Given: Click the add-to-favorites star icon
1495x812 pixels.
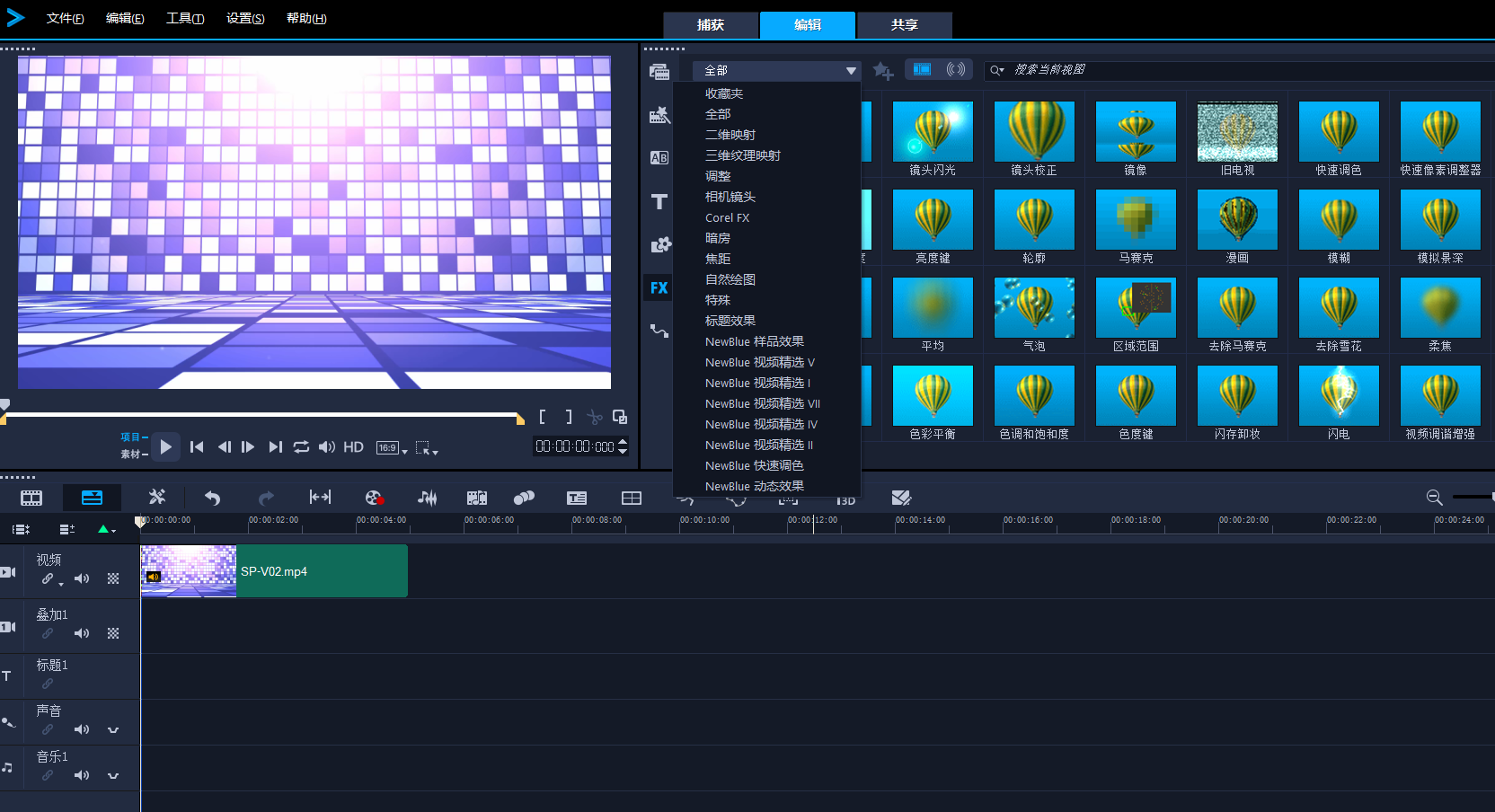Looking at the screenshot, I should pos(883,71).
